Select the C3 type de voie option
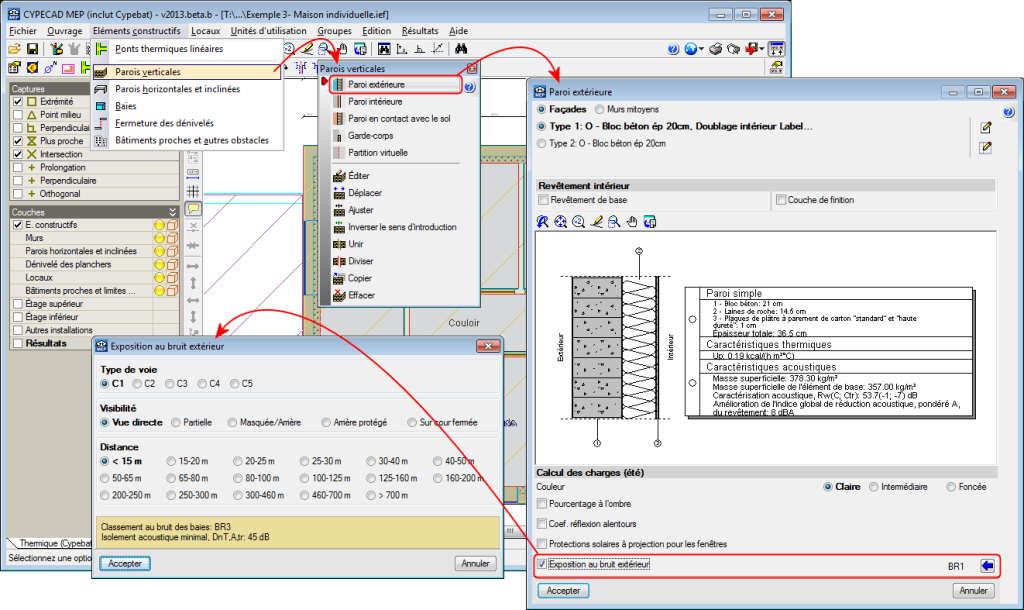The image size is (1024, 610). click(171, 383)
